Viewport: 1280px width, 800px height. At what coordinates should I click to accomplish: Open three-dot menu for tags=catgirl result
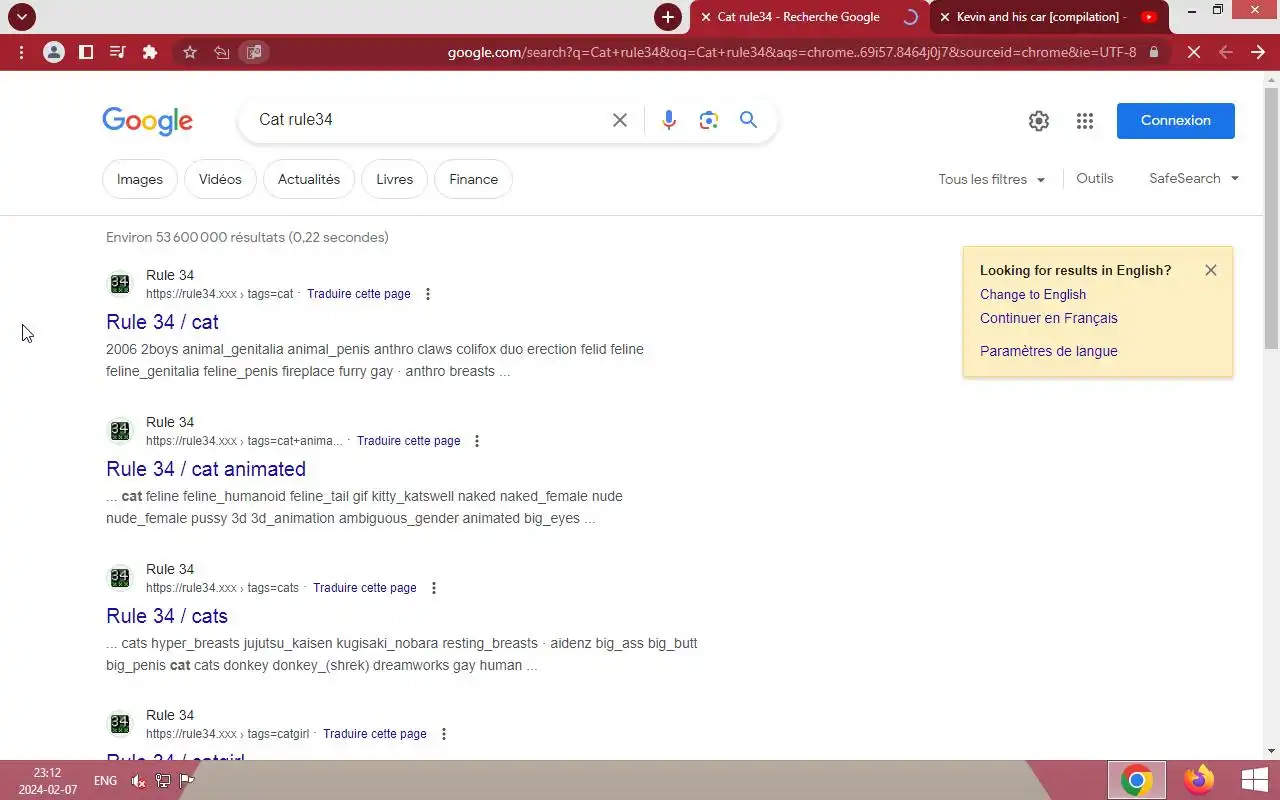(444, 734)
